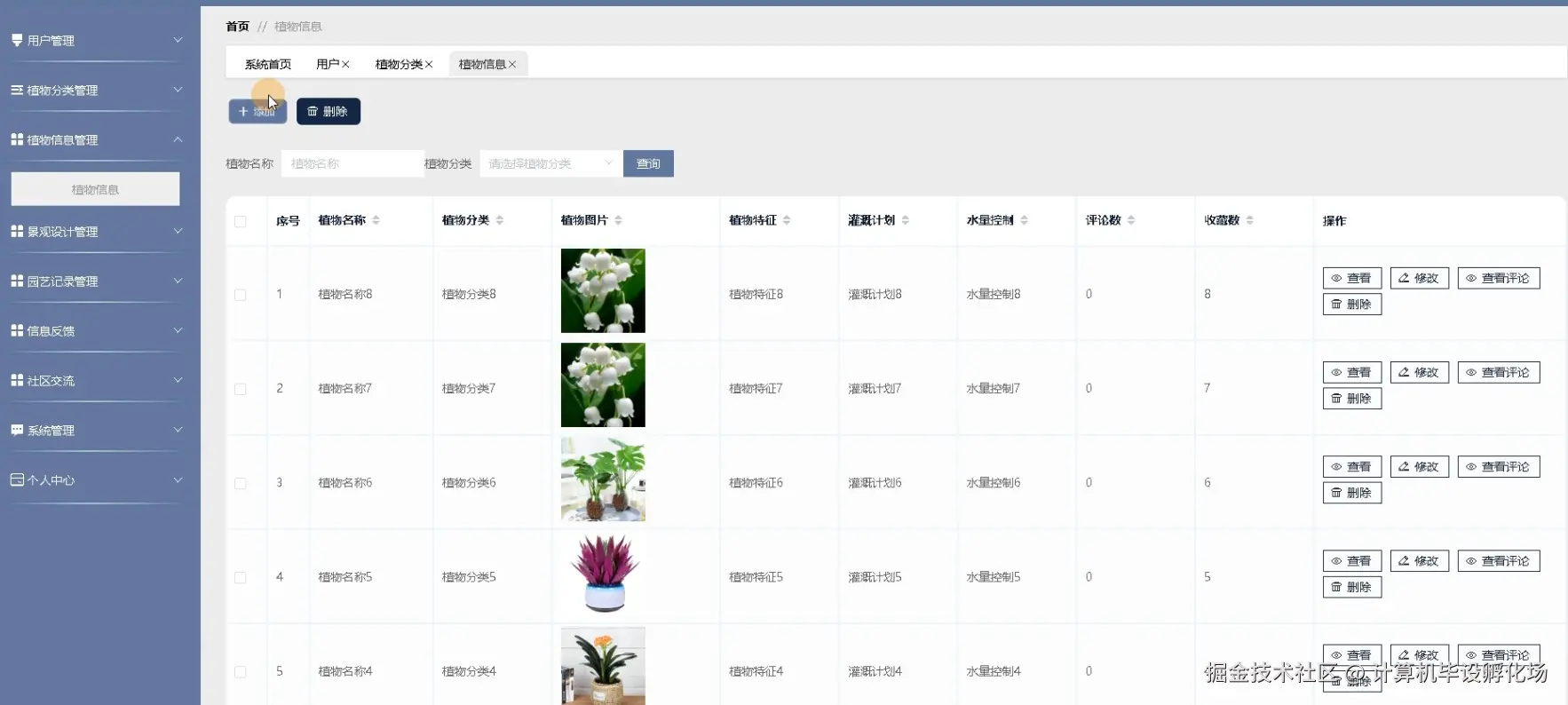Open plant image thumbnail of 植物名称5
Screen dimensions: 1568x705
tap(603, 574)
